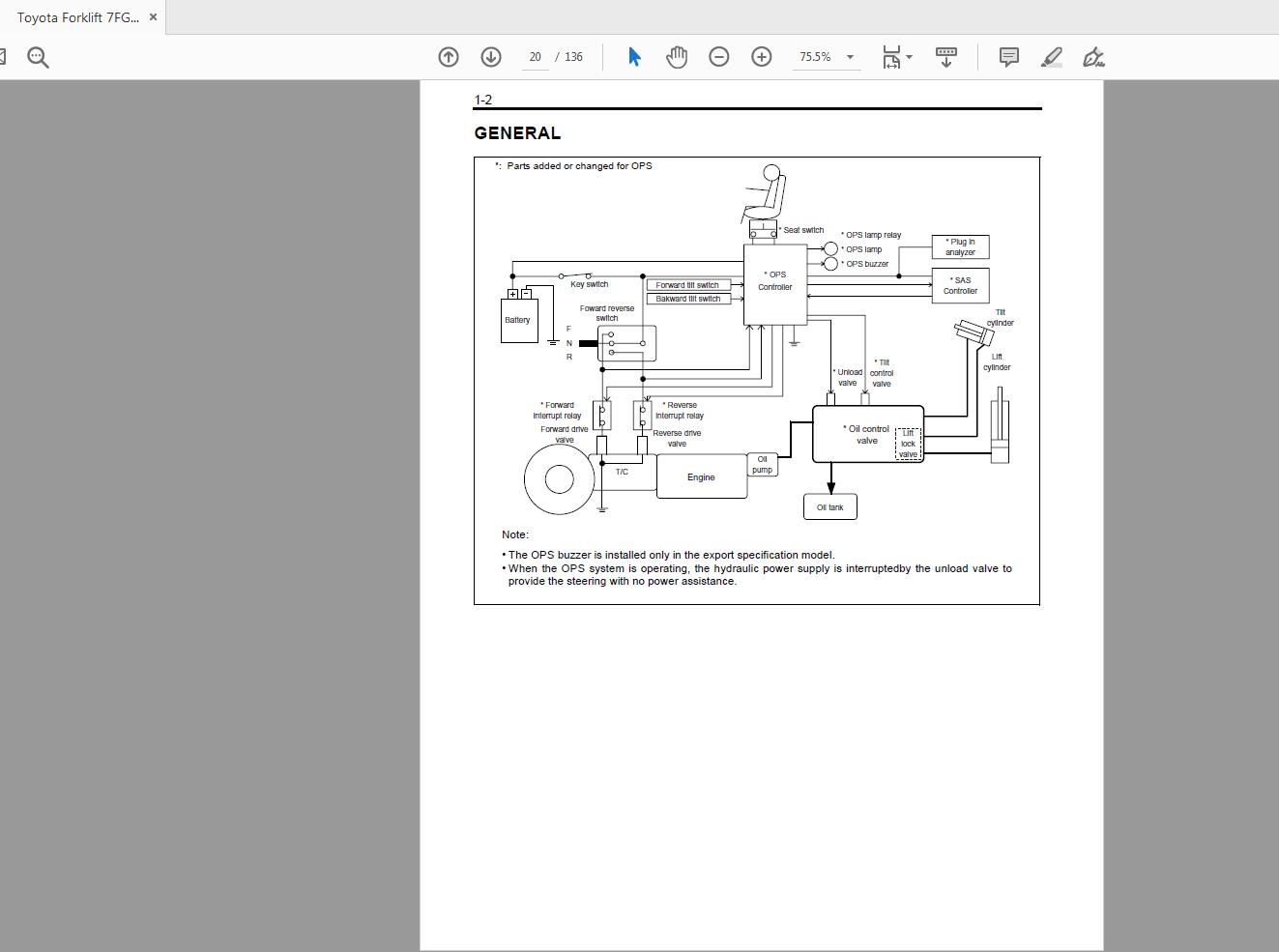This screenshot has width=1279, height=952.
Task: Click the total pages 136 text
Action: 573,57
